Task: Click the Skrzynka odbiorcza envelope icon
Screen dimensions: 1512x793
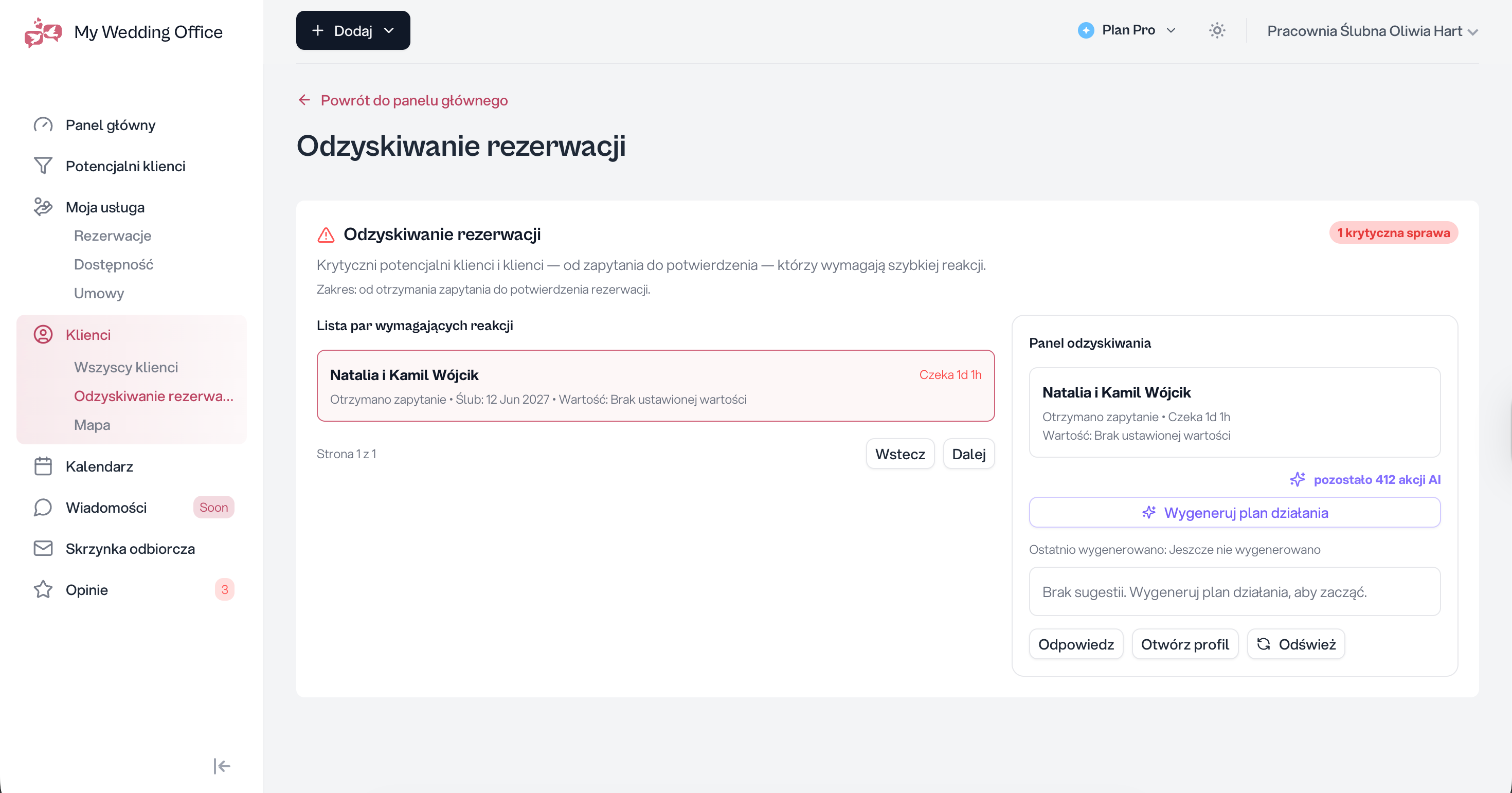Action: coord(43,549)
